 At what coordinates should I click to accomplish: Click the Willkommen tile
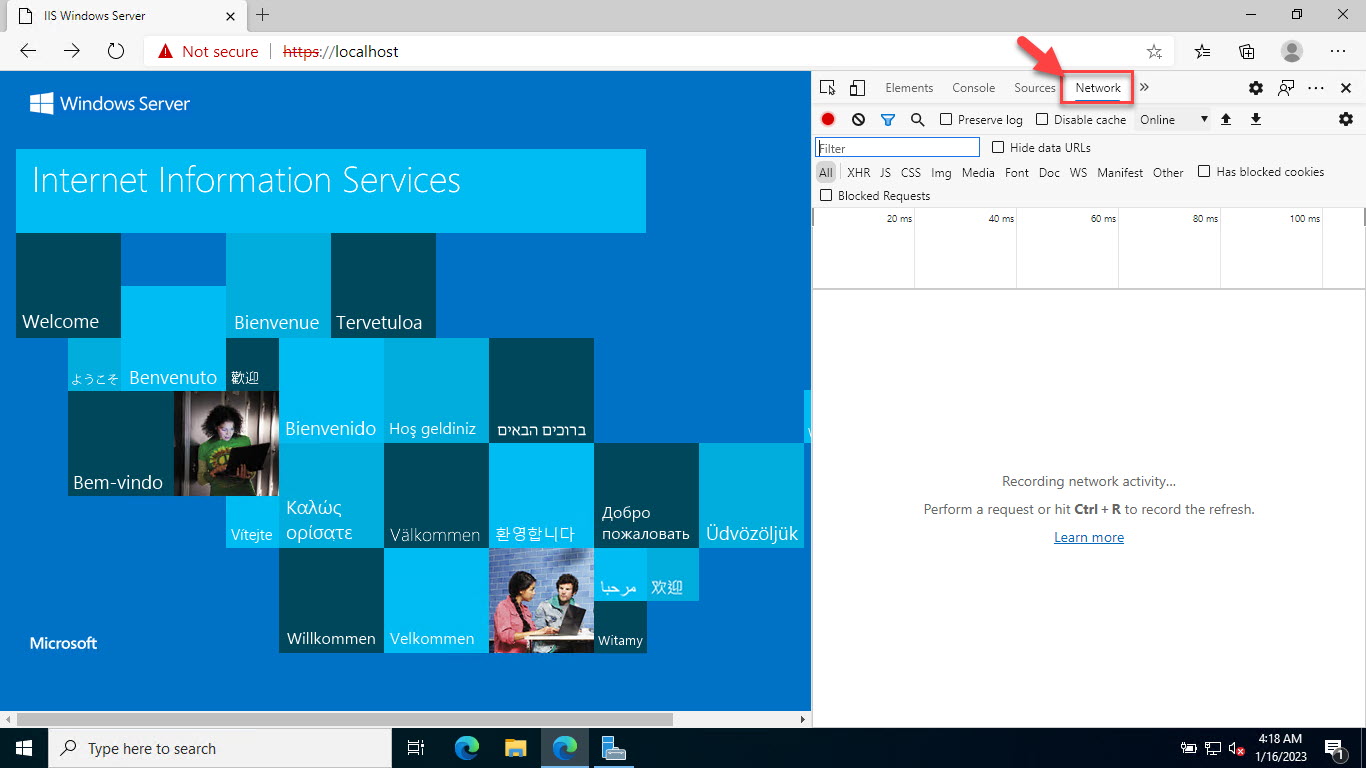[x=331, y=600]
